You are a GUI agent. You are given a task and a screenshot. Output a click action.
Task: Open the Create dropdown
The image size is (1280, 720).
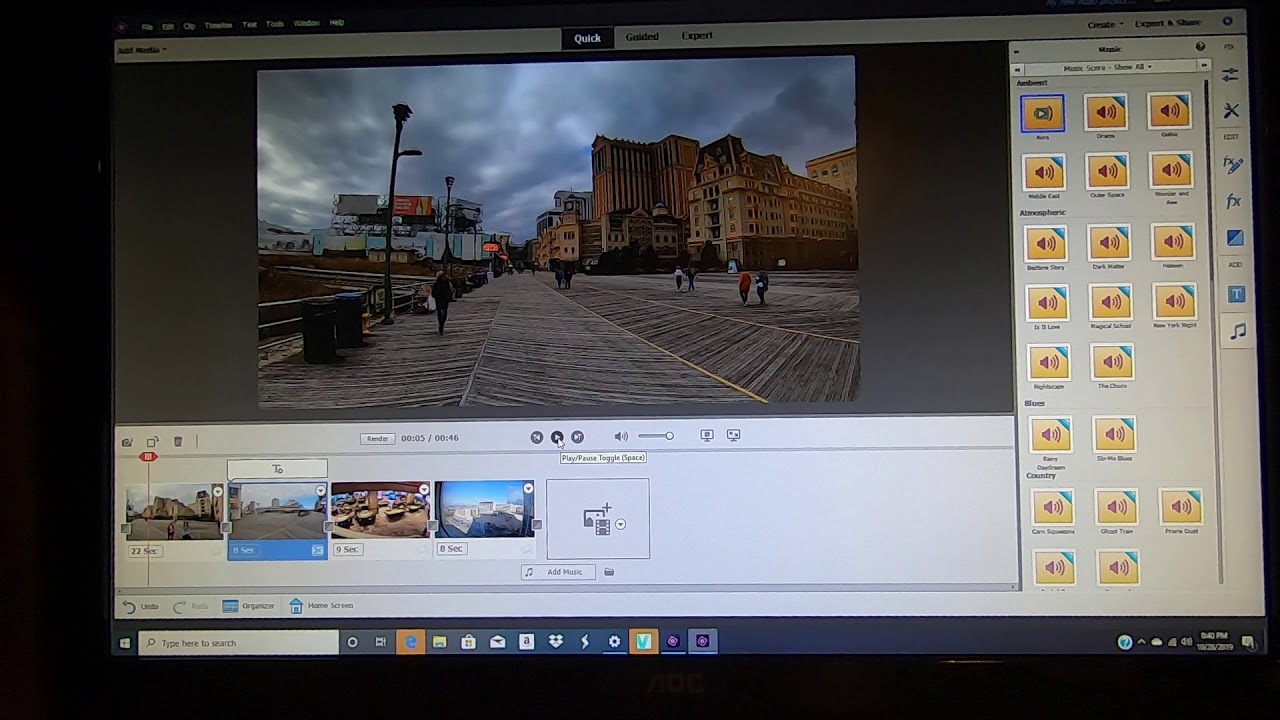1105,24
